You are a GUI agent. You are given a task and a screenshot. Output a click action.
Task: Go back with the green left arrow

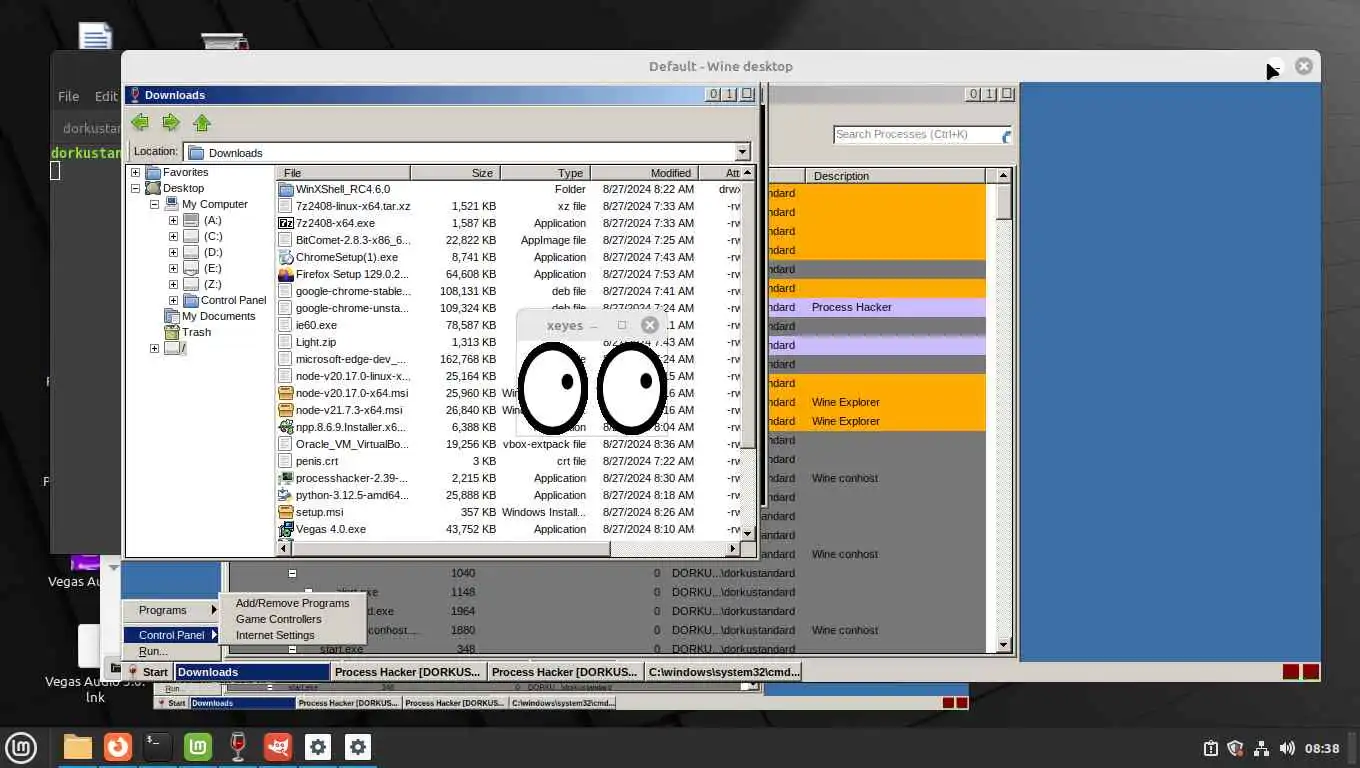pos(140,122)
